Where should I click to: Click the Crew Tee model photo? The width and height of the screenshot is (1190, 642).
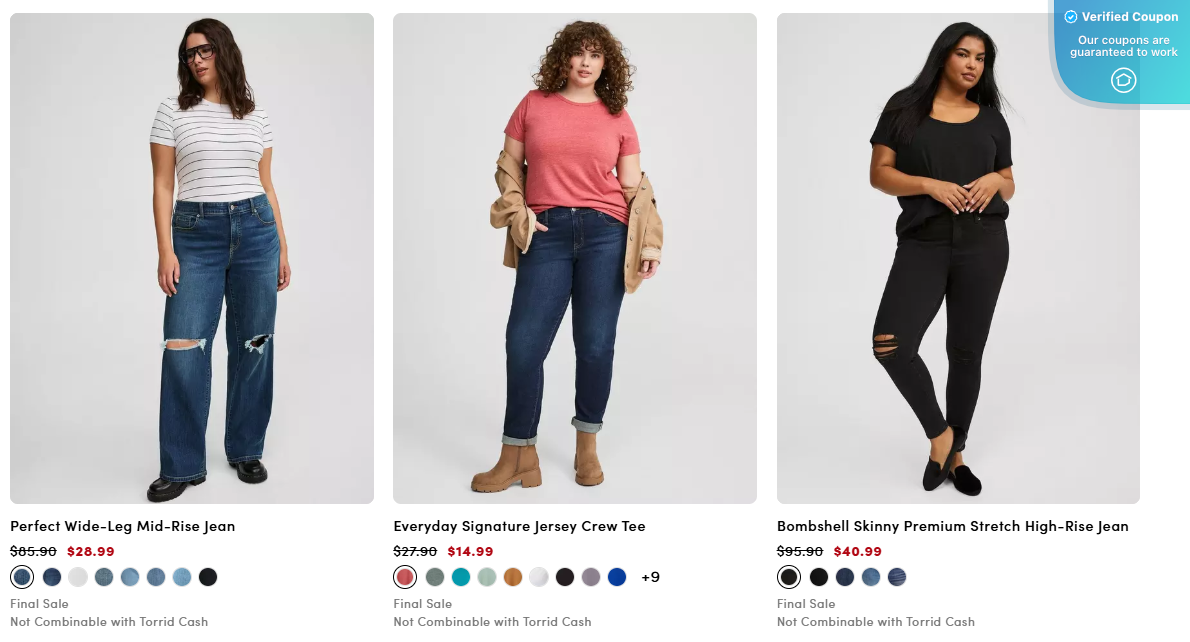[x=575, y=255]
